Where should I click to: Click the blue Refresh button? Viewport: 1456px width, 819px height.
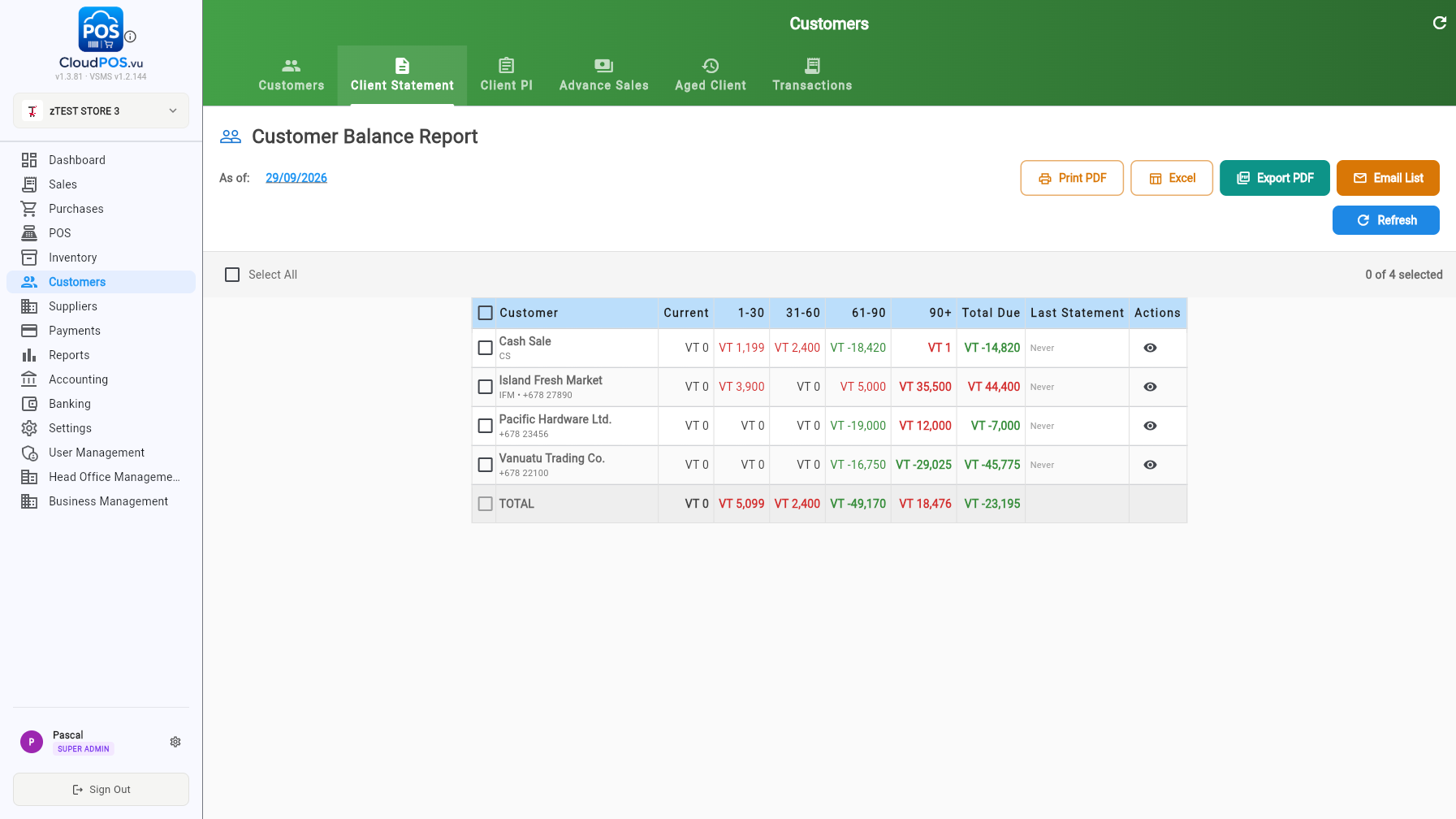click(1386, 220)
